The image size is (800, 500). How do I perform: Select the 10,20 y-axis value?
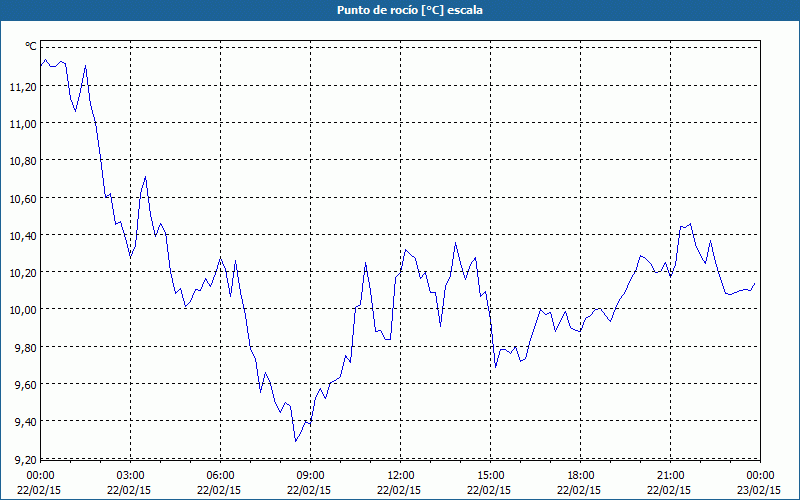23,273
